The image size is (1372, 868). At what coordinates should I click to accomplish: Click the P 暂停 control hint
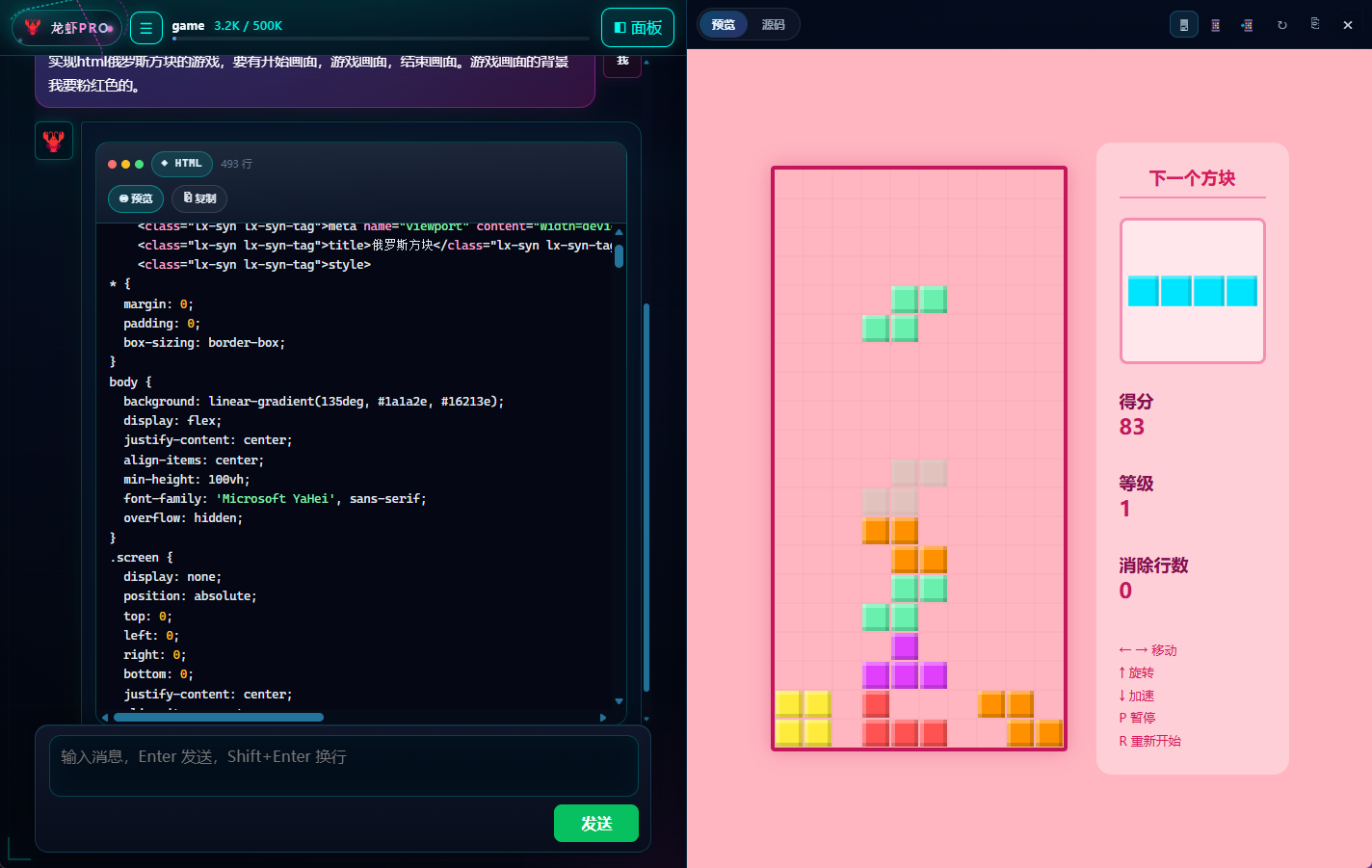click(1138, 718)
